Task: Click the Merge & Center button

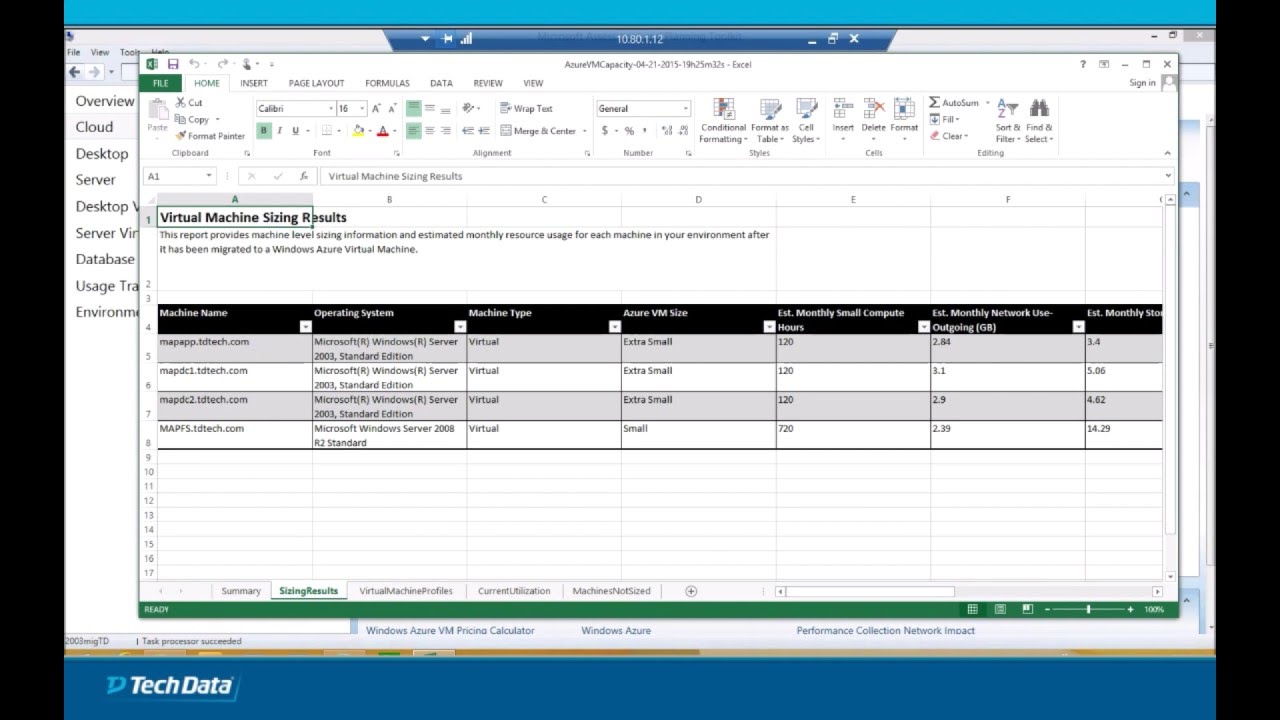Action: click(538, 131)
